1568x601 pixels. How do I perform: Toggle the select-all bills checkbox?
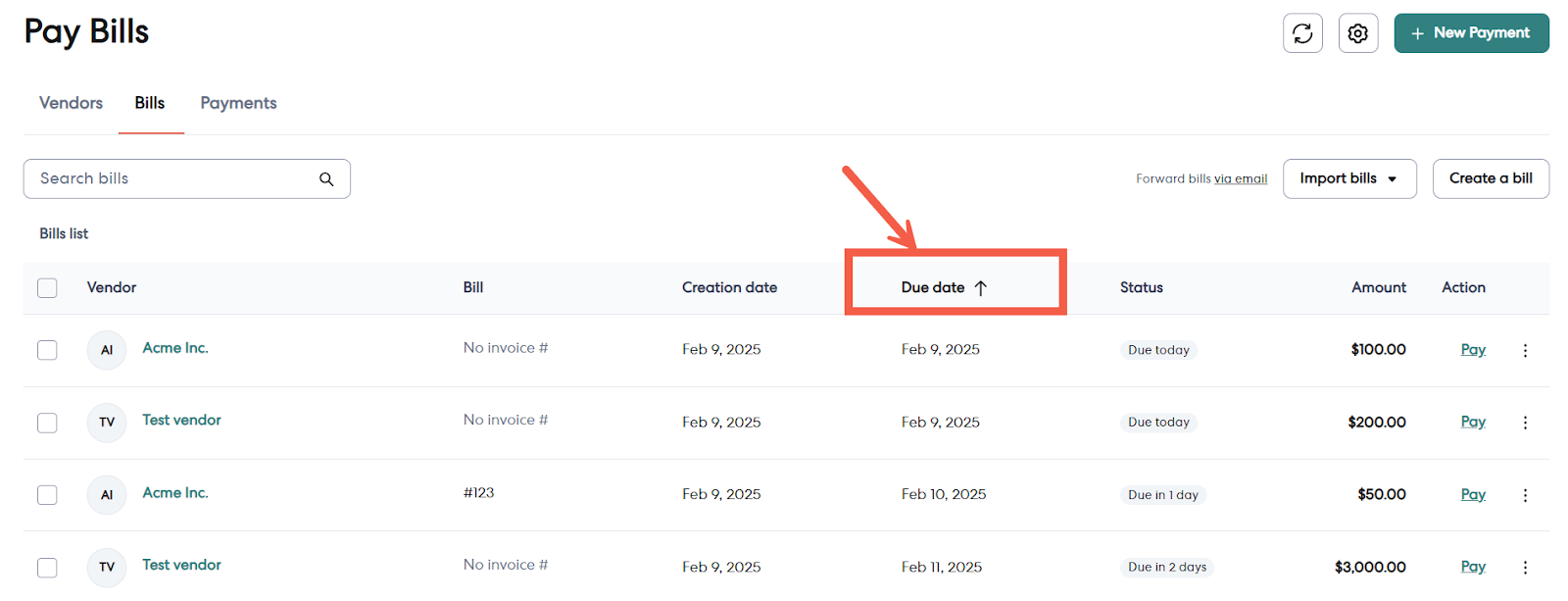click(x=47, y=288)
